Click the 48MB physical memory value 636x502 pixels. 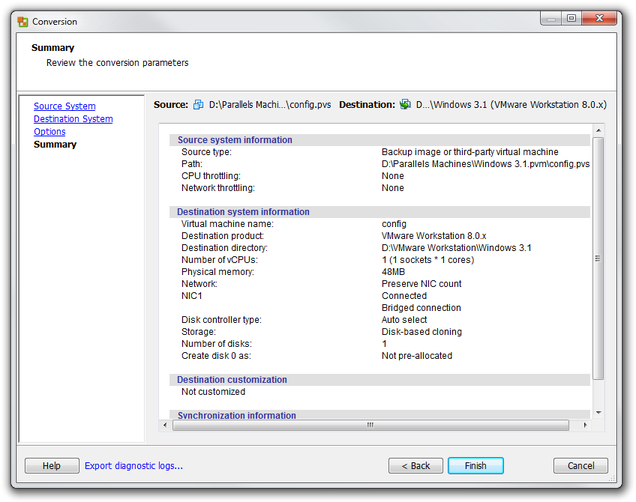tap(393, 272)
